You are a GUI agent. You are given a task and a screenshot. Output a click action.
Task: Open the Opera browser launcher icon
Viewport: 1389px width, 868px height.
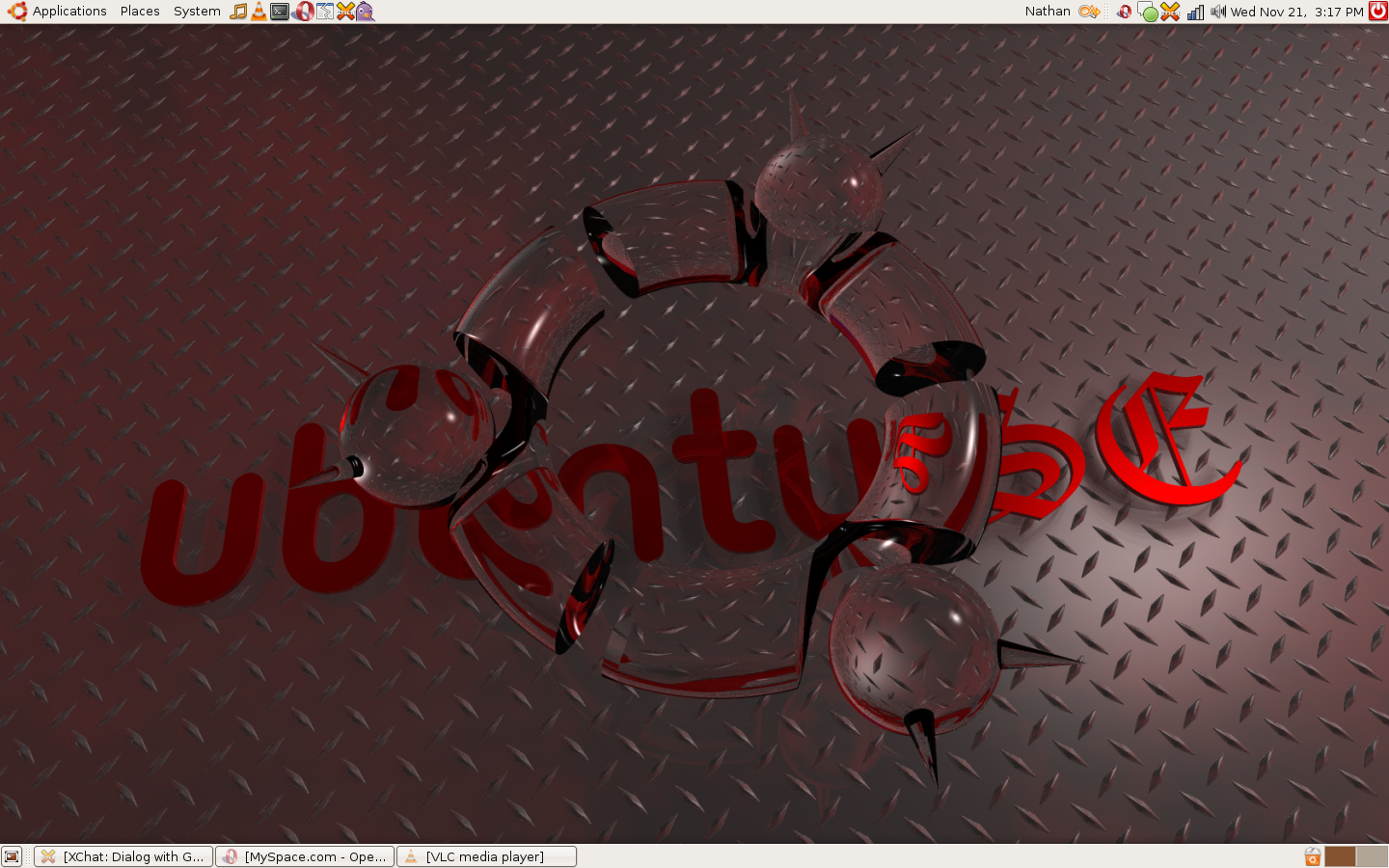[x=303, y=12]
